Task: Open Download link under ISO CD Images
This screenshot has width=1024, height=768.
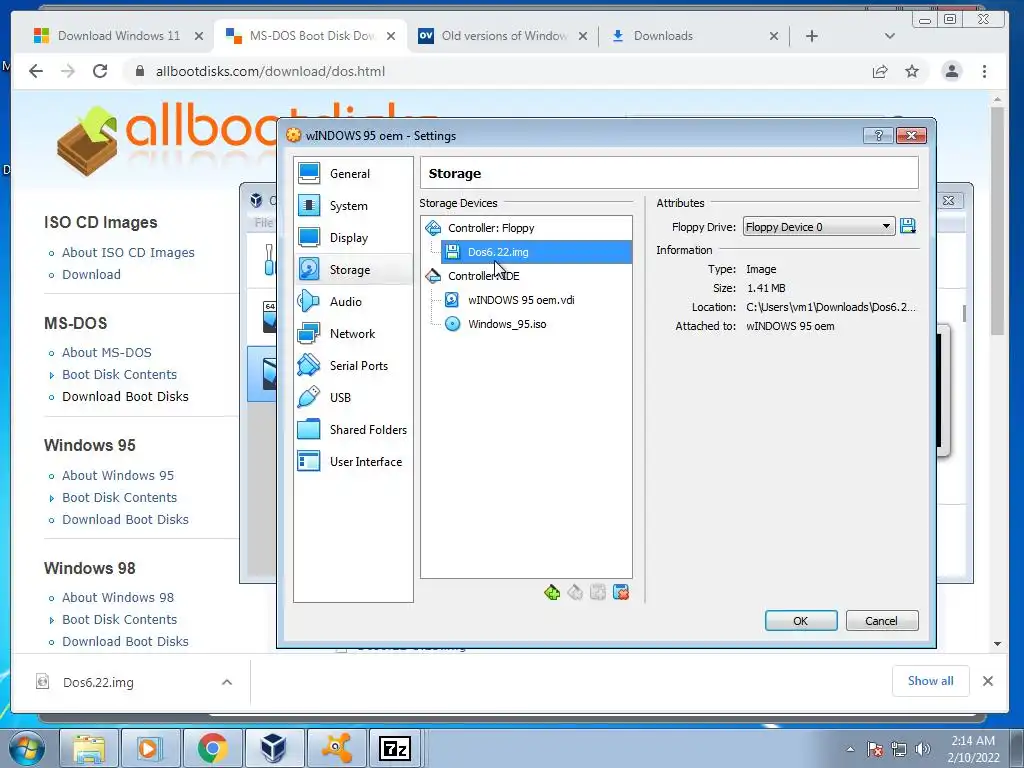Action: [x=91, y=275]
